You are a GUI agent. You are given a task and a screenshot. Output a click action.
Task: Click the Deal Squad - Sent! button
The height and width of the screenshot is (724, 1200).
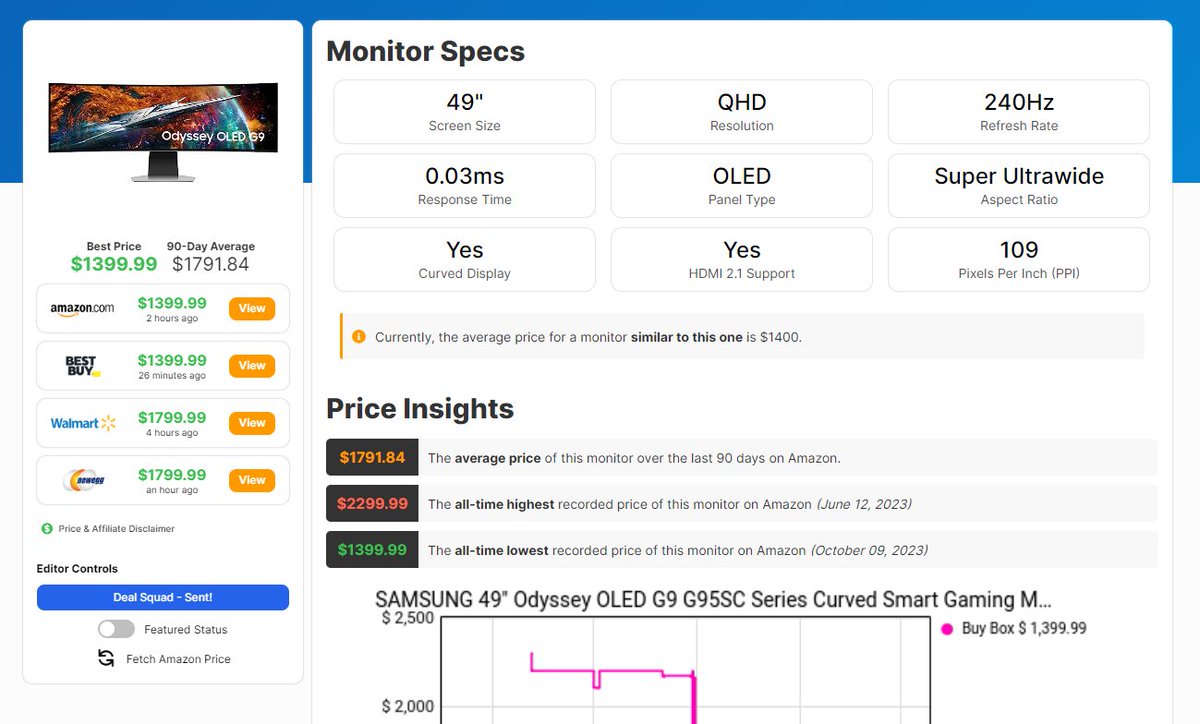[163, 597]
